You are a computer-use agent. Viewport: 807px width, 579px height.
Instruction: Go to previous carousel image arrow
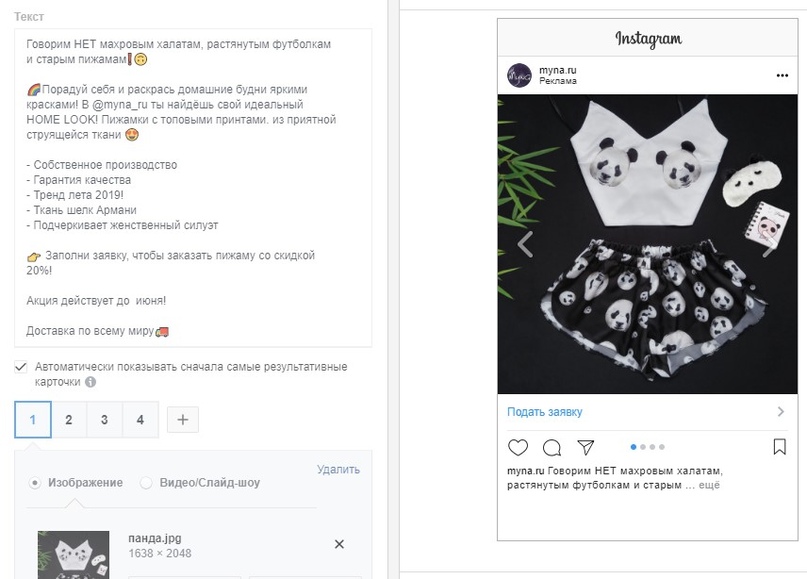tap(524, 243)
